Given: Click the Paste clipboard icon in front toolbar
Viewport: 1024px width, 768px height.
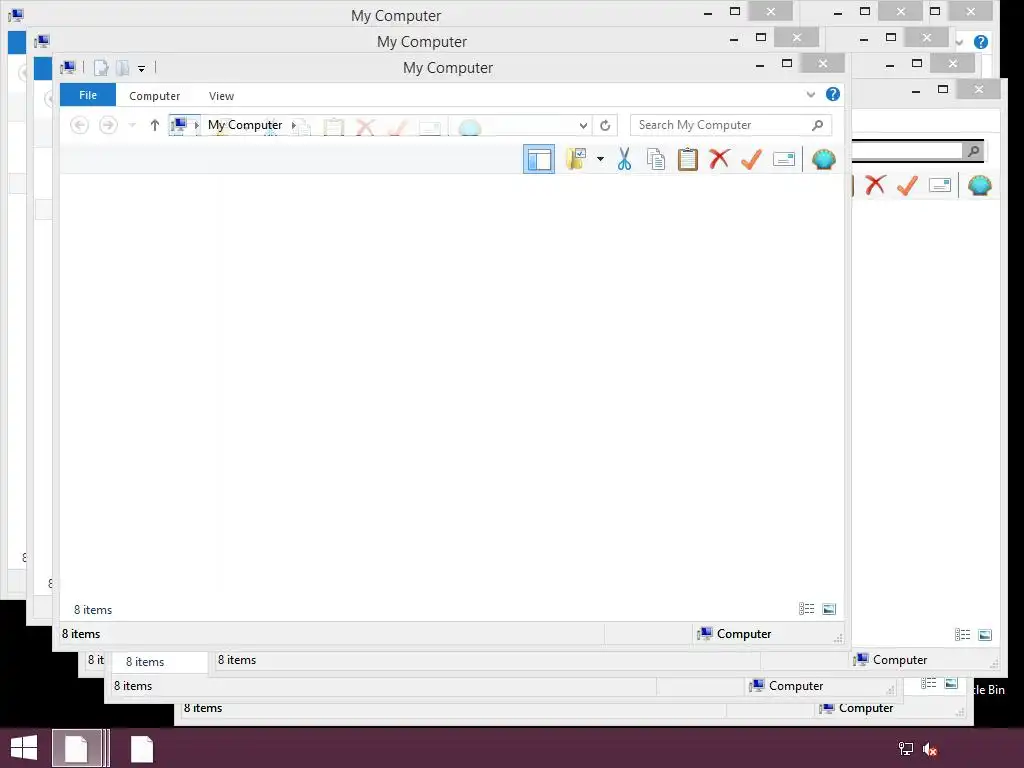Looking at the screenshot, I should click(688, 159).
